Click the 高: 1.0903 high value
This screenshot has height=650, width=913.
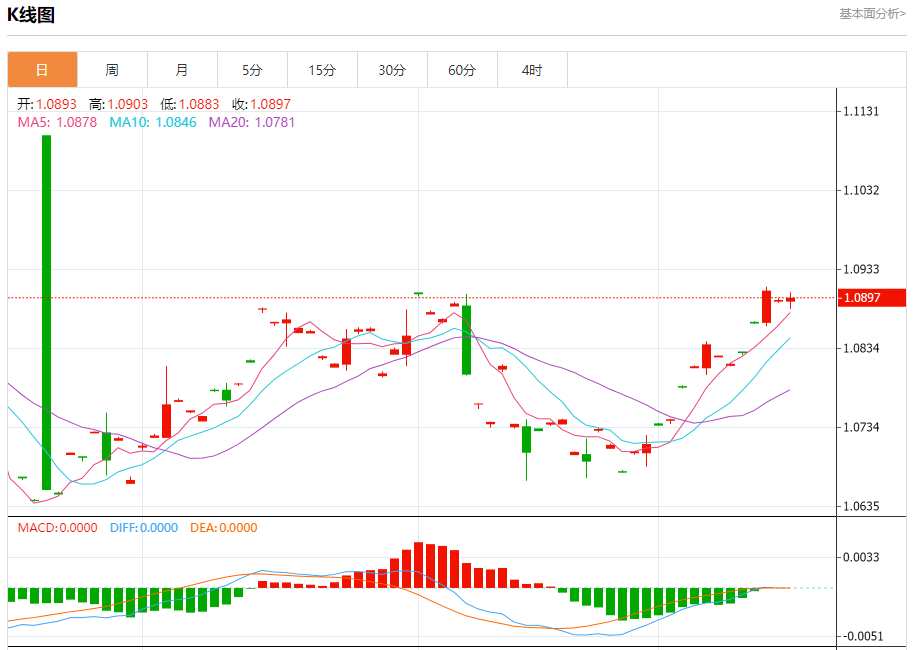pos(118,104)
